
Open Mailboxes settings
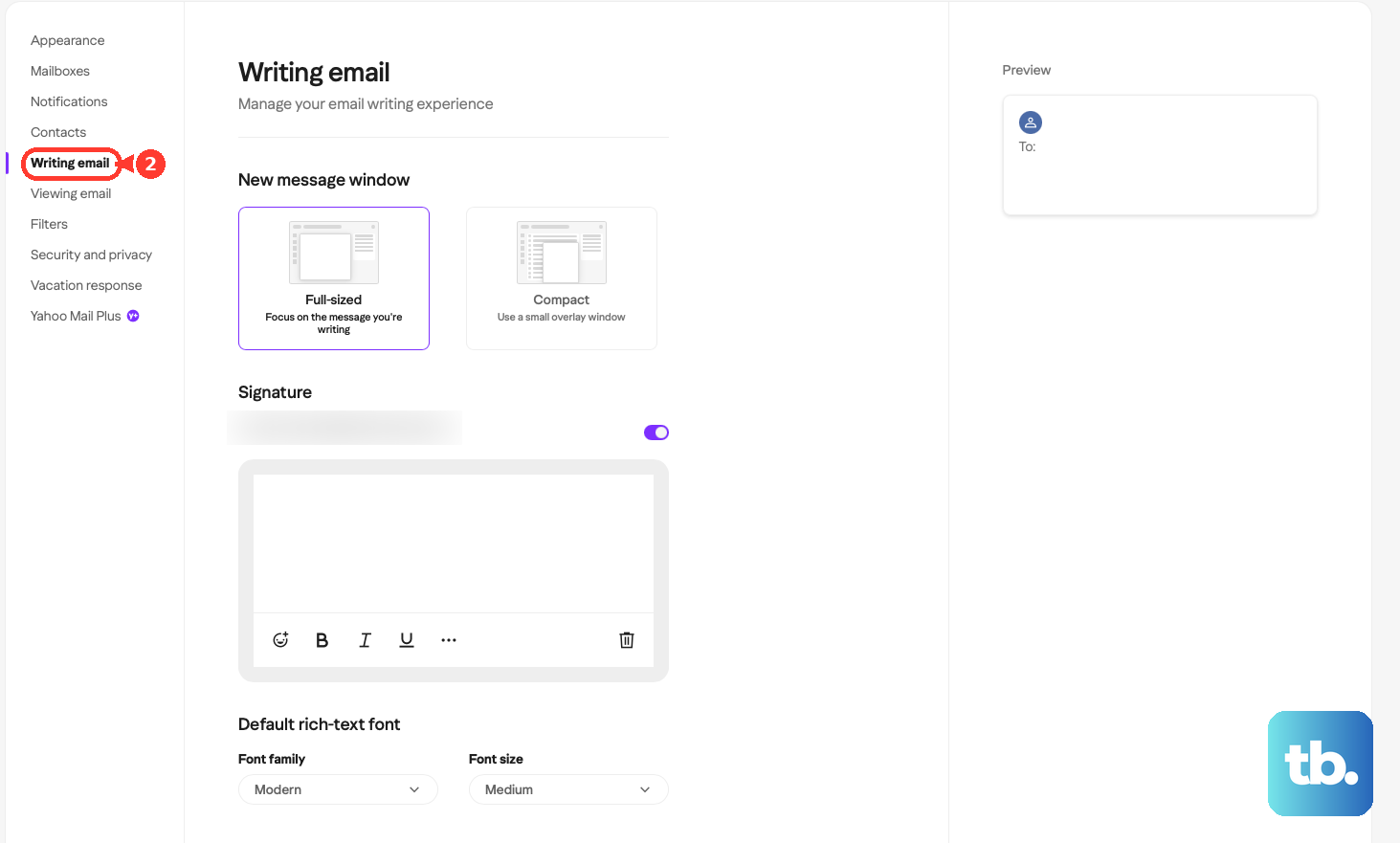coord(60,71)
